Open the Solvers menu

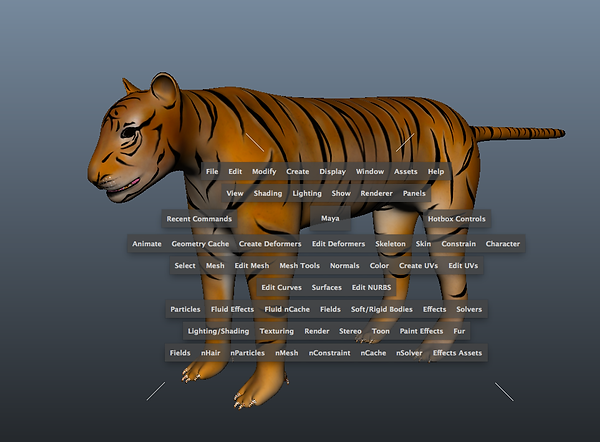tap(469, 309)
